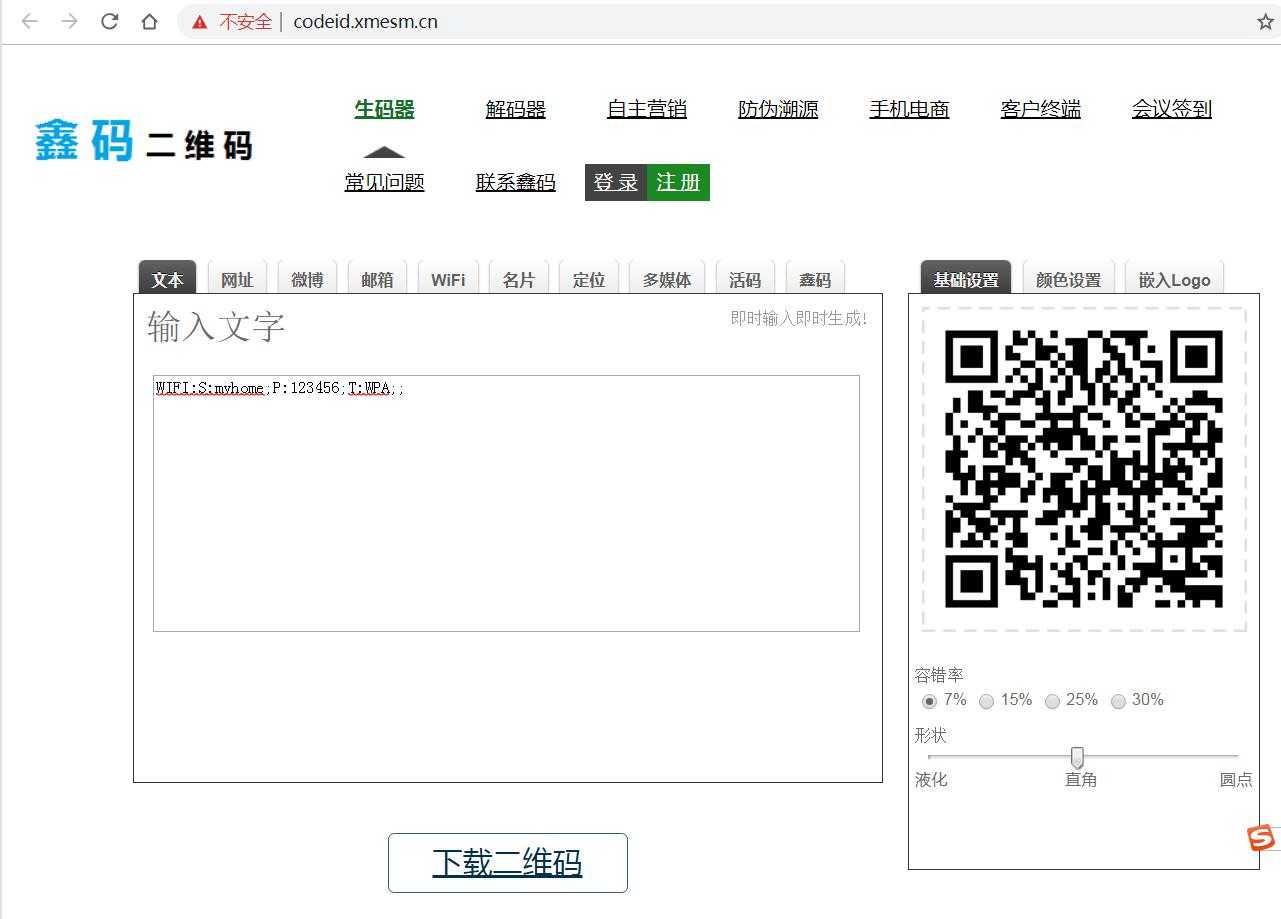Open the 会议签到 nav link

point(1172,109)
